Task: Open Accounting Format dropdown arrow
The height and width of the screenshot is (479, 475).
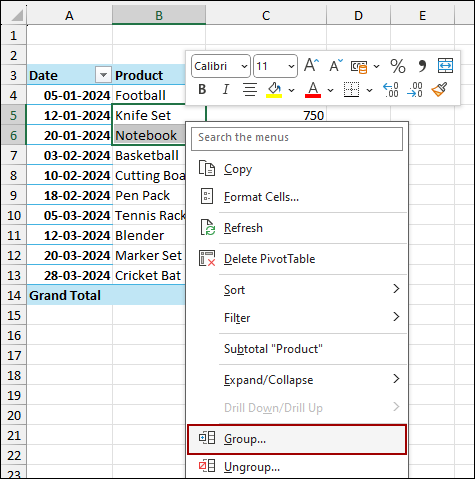Action: (x=376, y=66)
